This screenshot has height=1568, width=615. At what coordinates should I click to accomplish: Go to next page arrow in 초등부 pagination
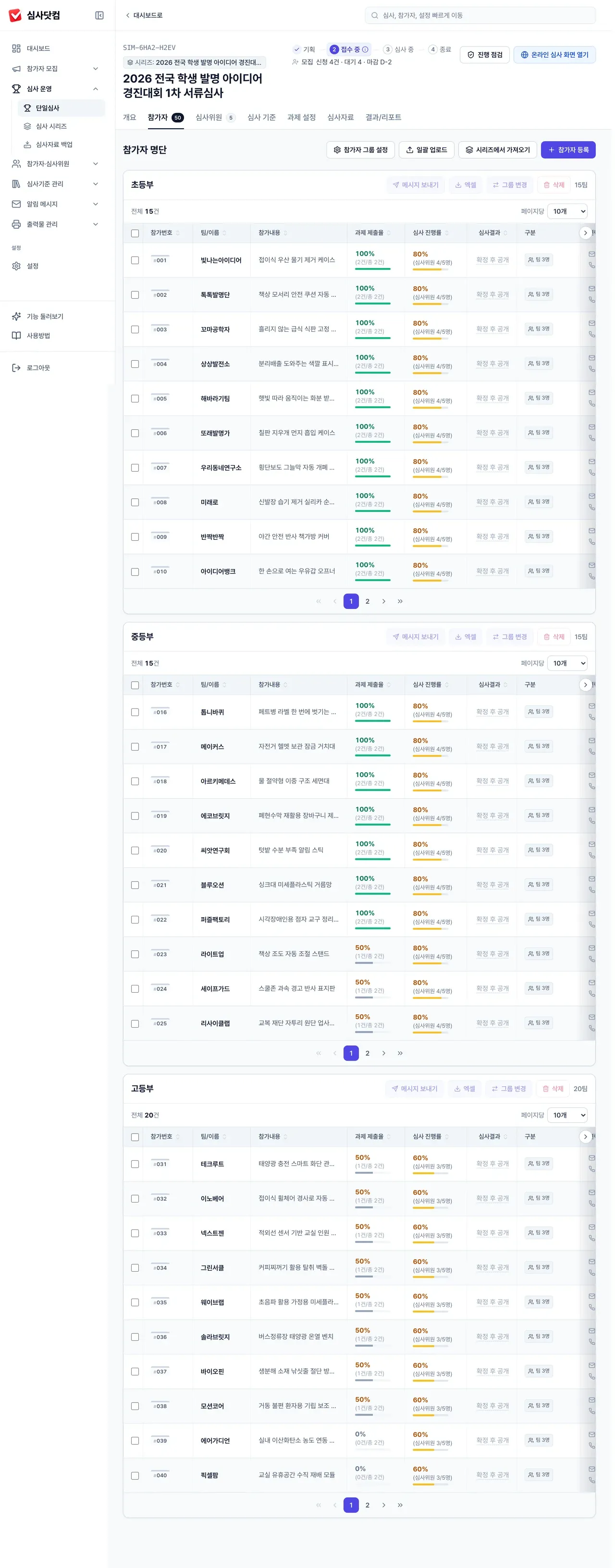[x=383, y=601]
